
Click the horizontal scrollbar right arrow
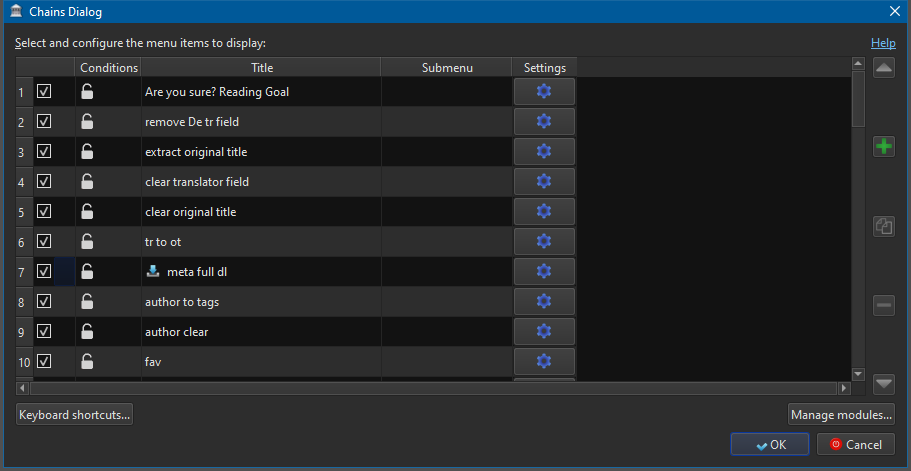[x=844, y=387]
